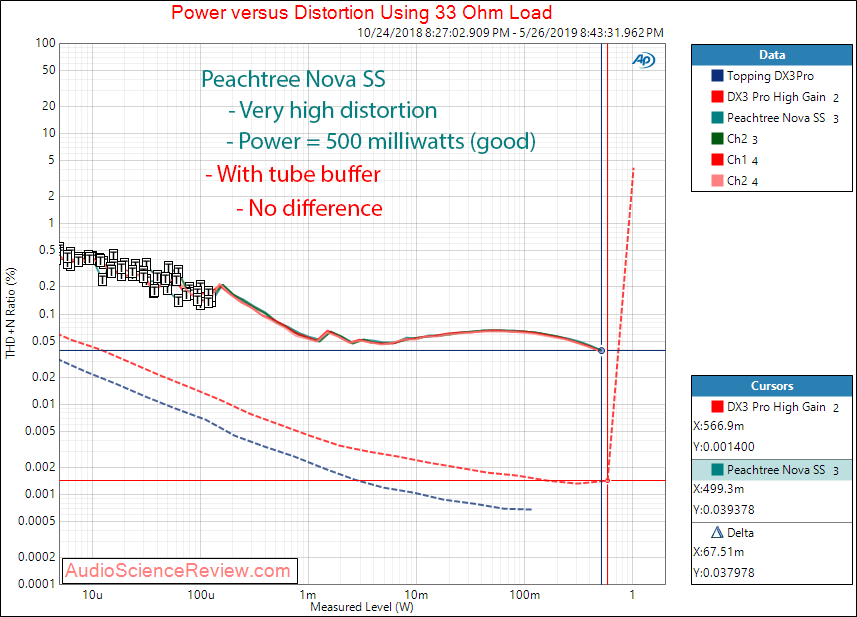This screenshot has height=617, width=857.
Task: Click delta value X:67.51m
Action: point(718,551)
